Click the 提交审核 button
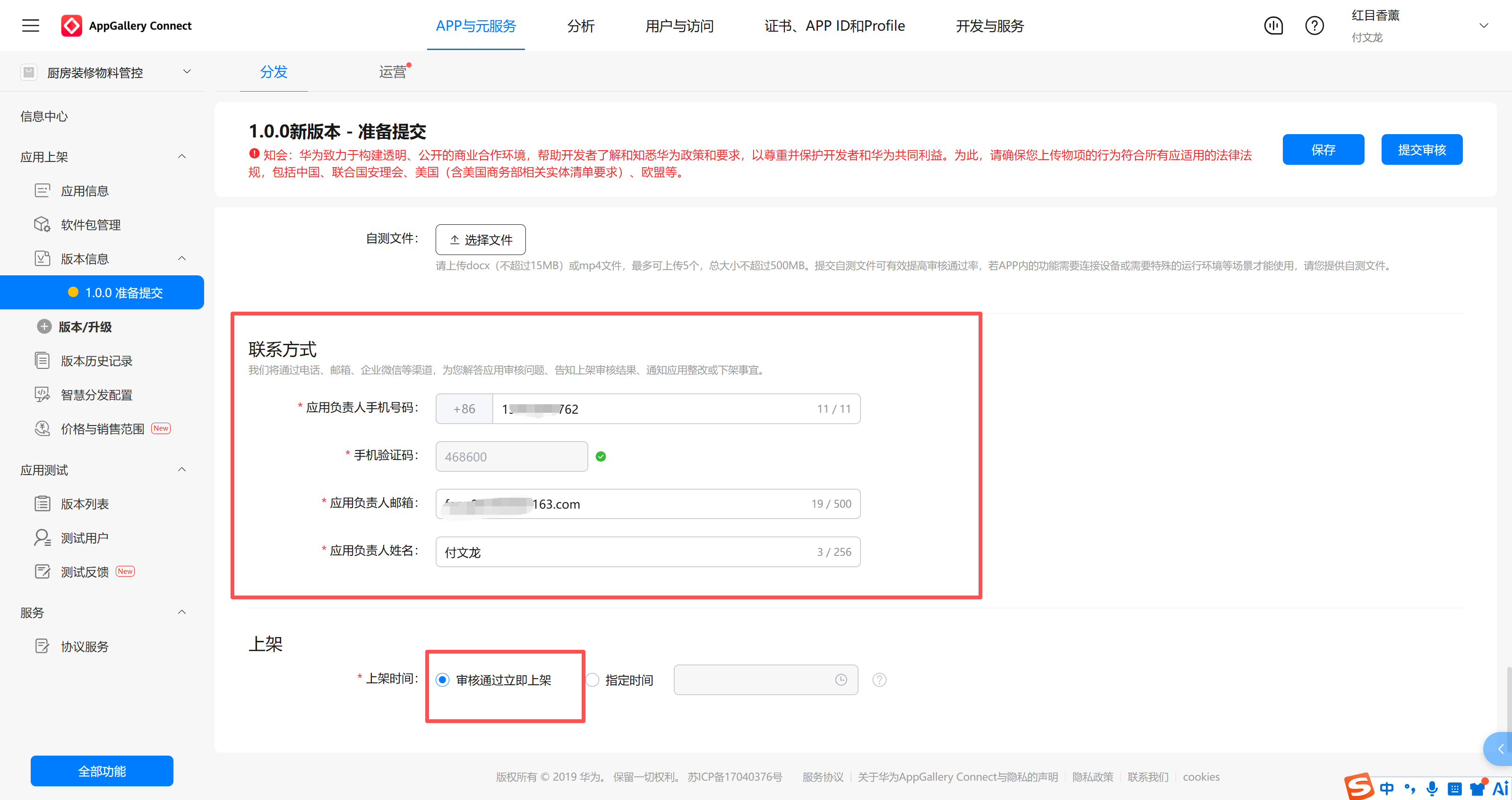This screenshot has height=800, width=1512. (1422, 150)
